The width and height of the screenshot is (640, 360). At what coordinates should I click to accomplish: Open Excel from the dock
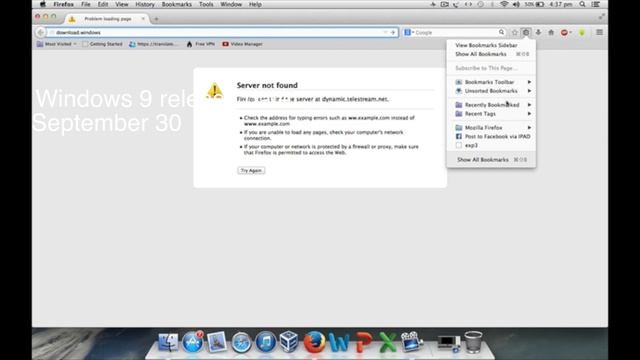(387, 342)
